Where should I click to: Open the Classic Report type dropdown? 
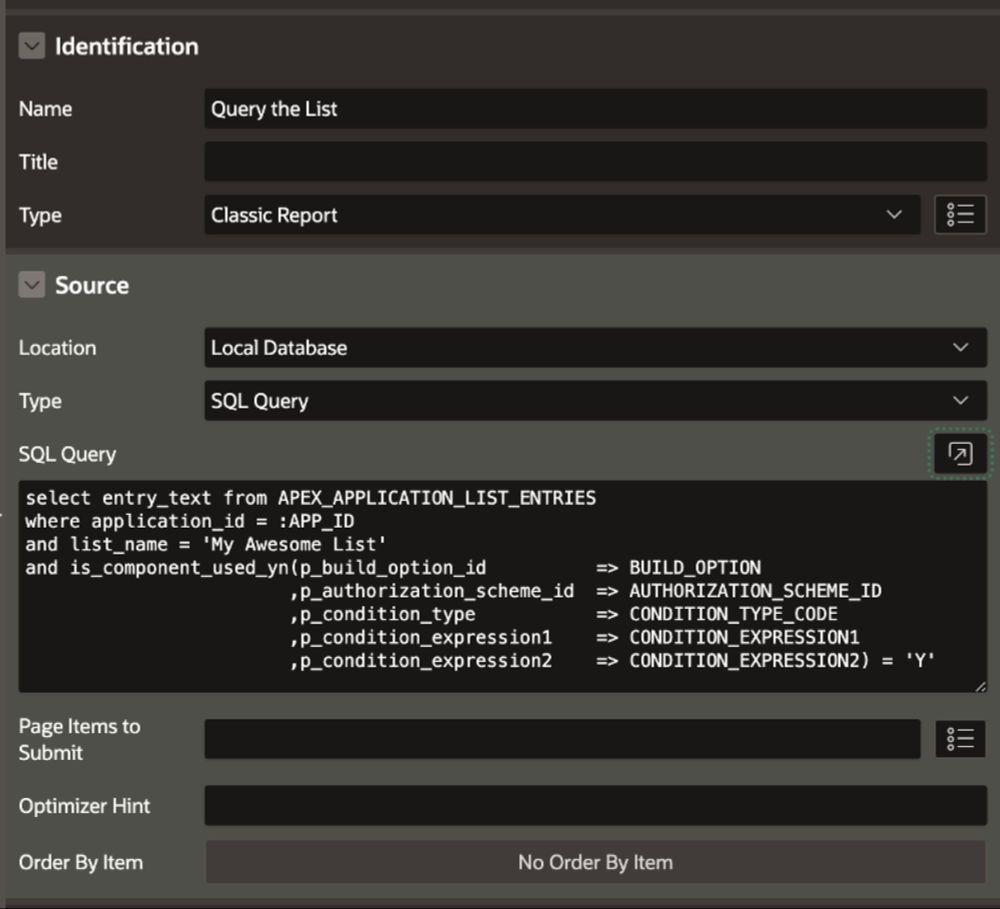click(562, 215)
